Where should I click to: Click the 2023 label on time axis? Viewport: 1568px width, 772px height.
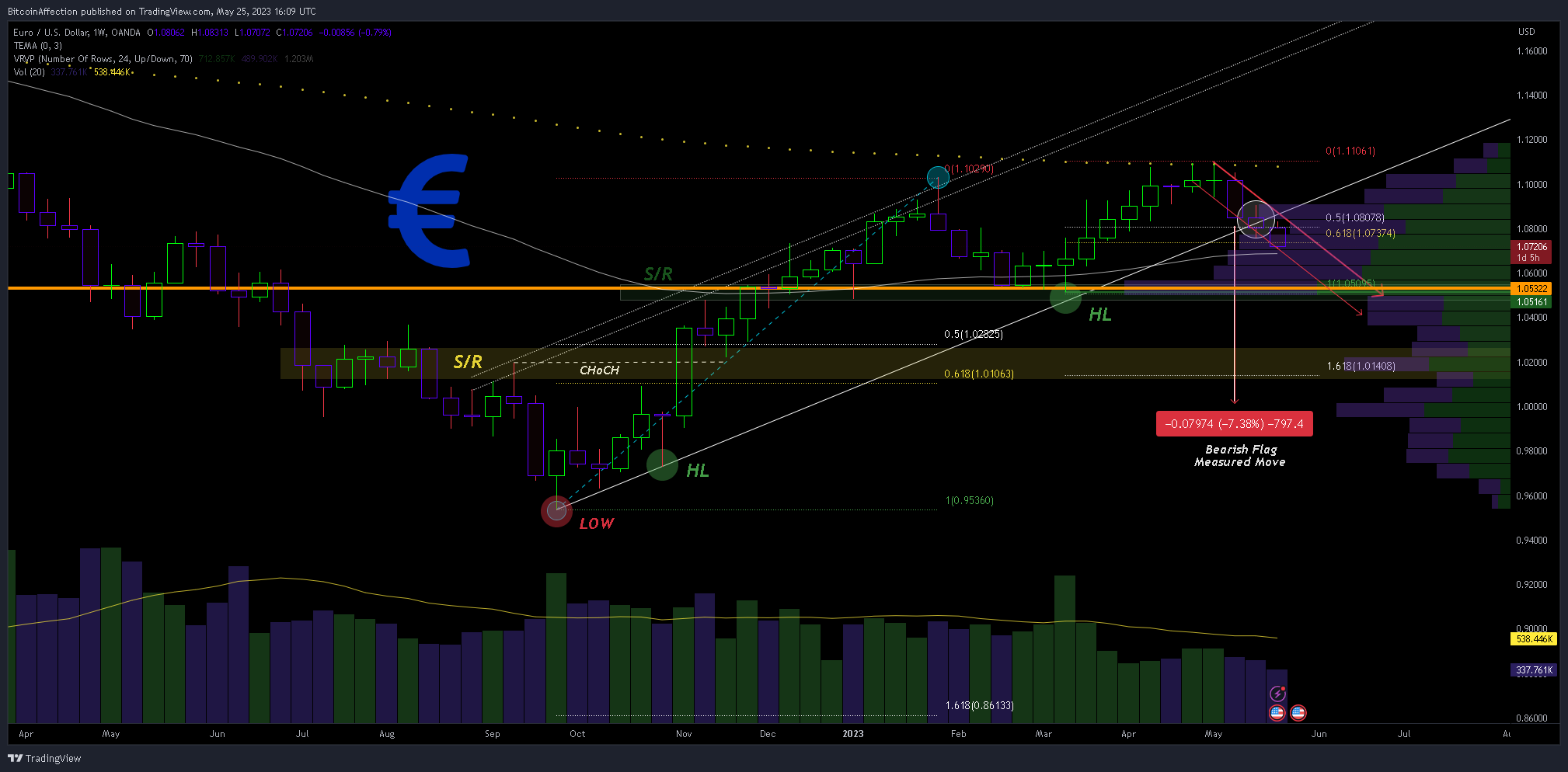pos(853,734)
